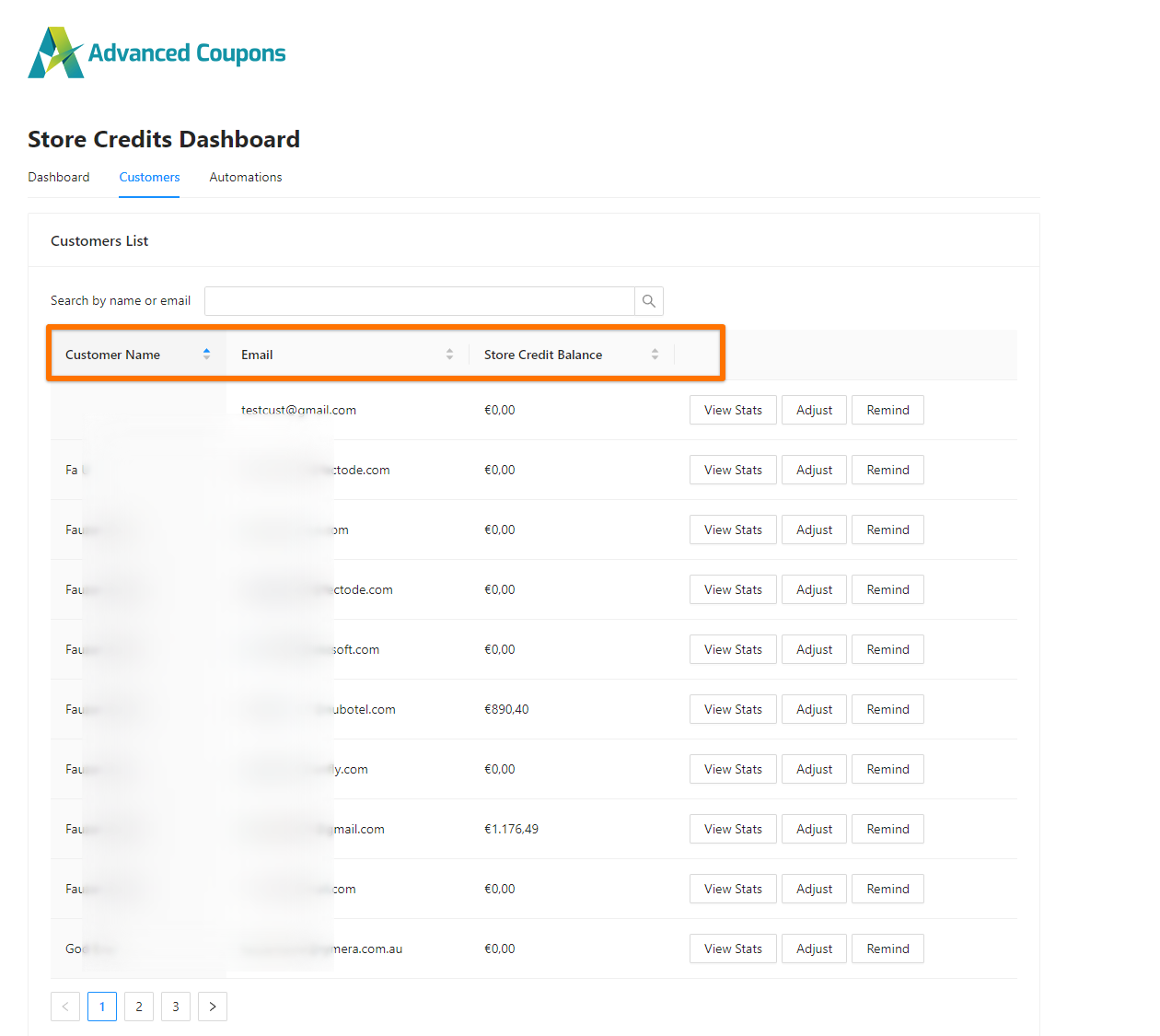Screen dimensions: 1160x1036
Task: View Stats for the customer with €1.176,49 balance
Action: coord(732,828)
